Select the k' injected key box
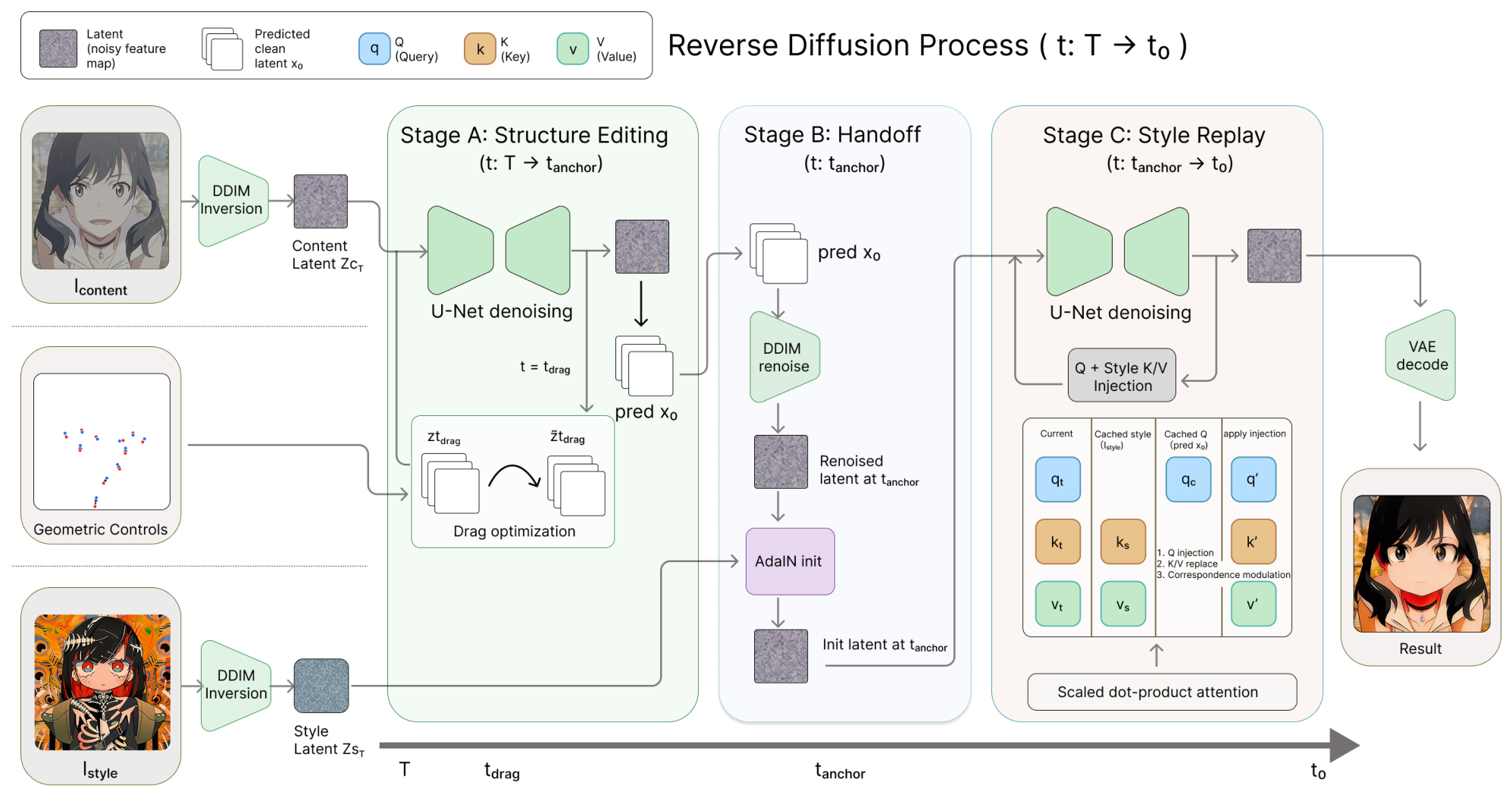The height and width of the screenshot is (797, 1512). (x=1253, y=542)
